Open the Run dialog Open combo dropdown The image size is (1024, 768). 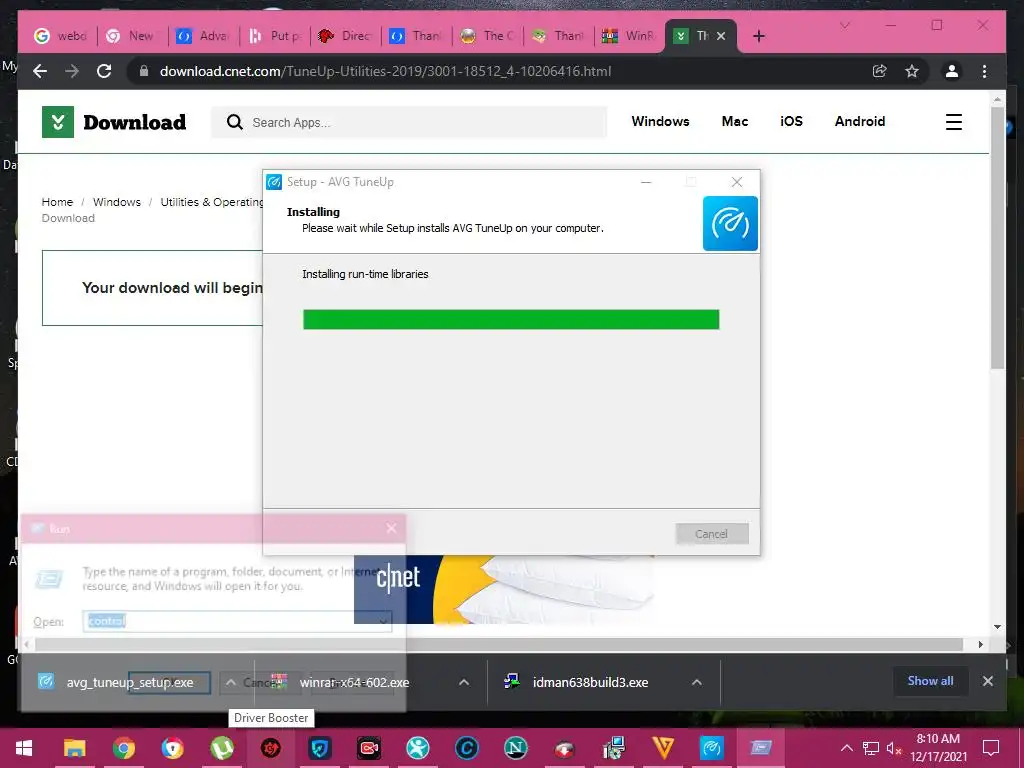[383, 621]
